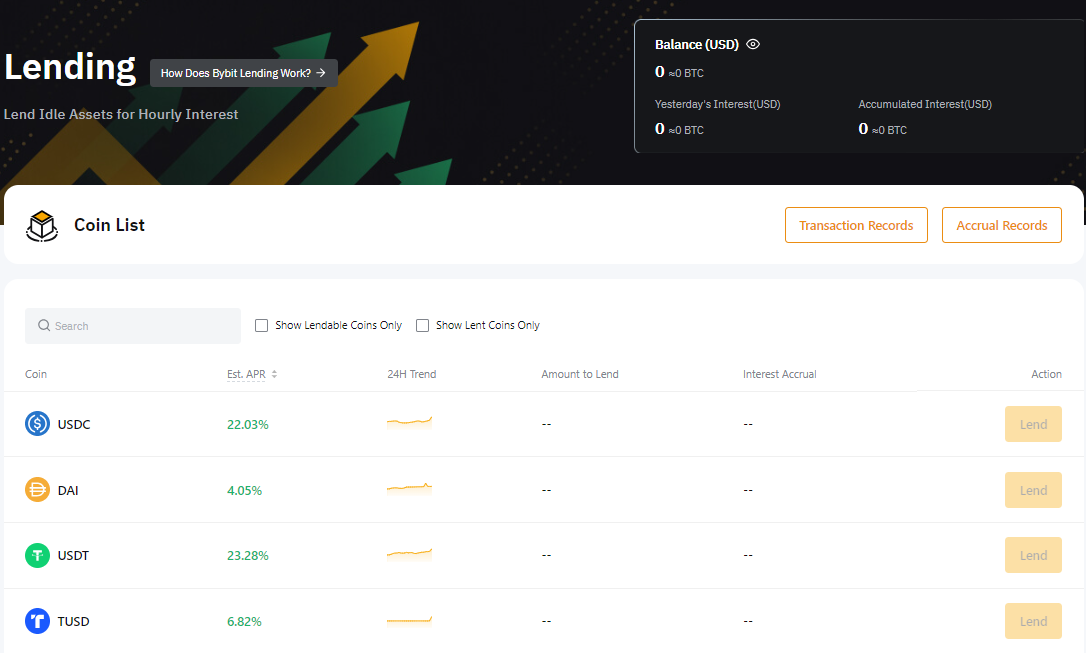Click the USDT coin icon

point(37,555)
